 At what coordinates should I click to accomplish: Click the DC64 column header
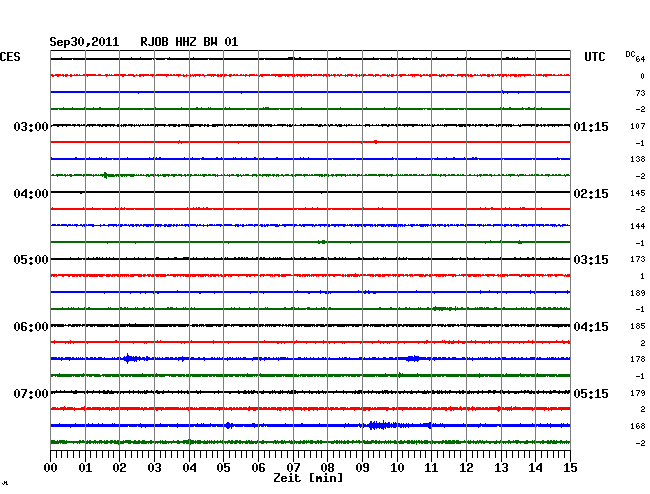pos(635,56)
